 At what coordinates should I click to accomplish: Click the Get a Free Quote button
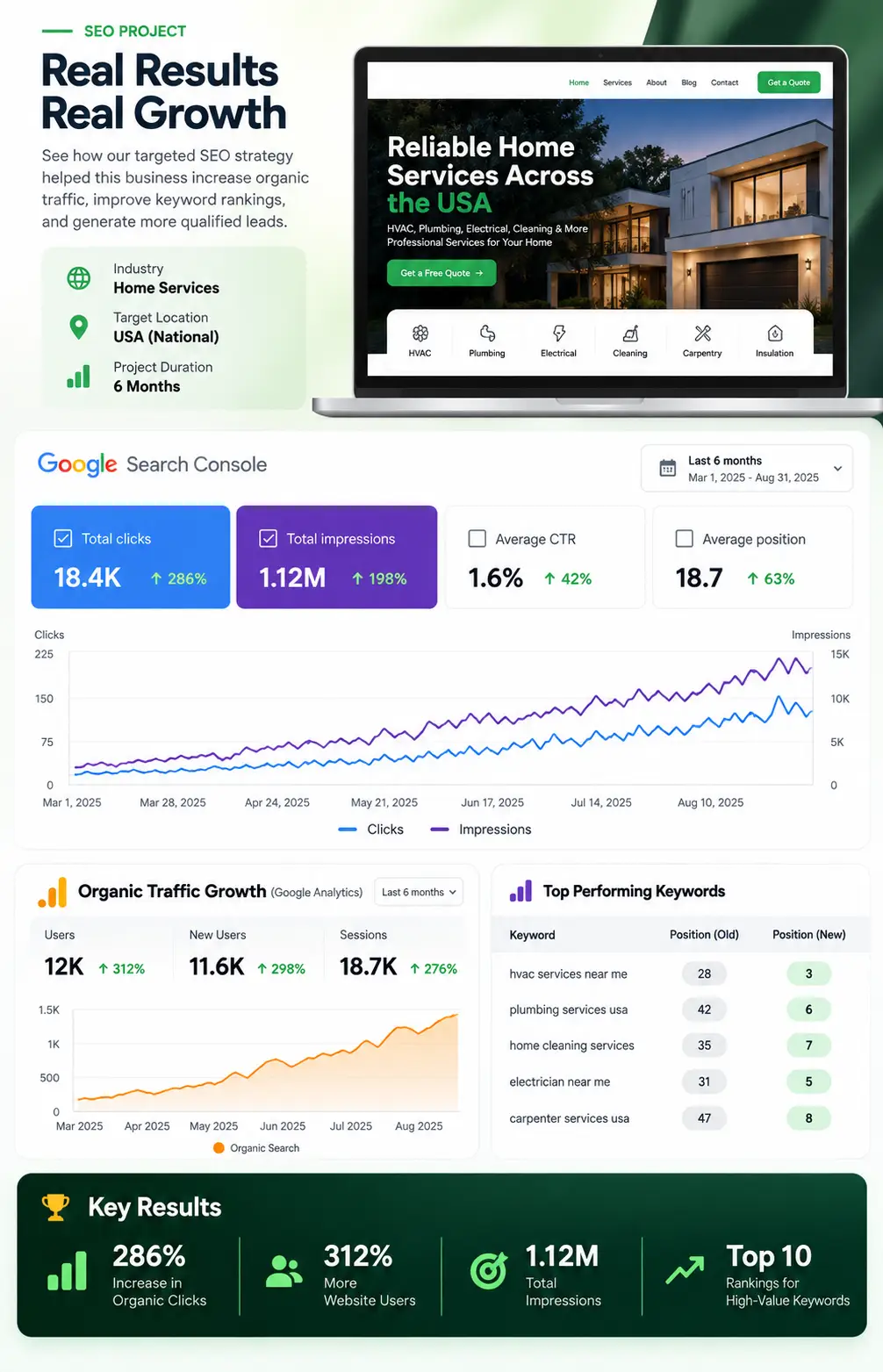coord(441,273)
